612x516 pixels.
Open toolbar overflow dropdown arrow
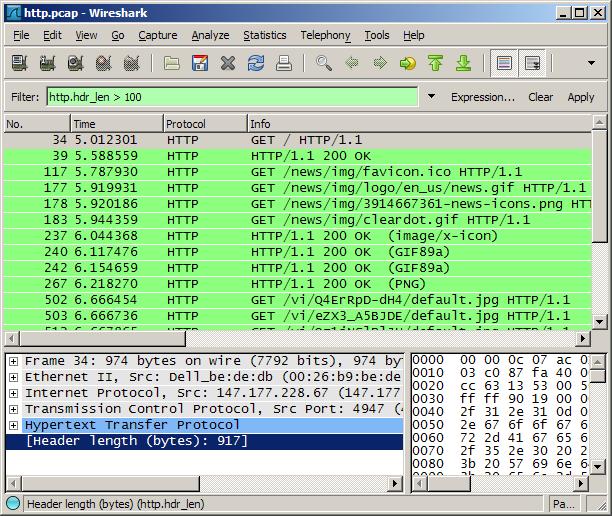click(591, 63)
